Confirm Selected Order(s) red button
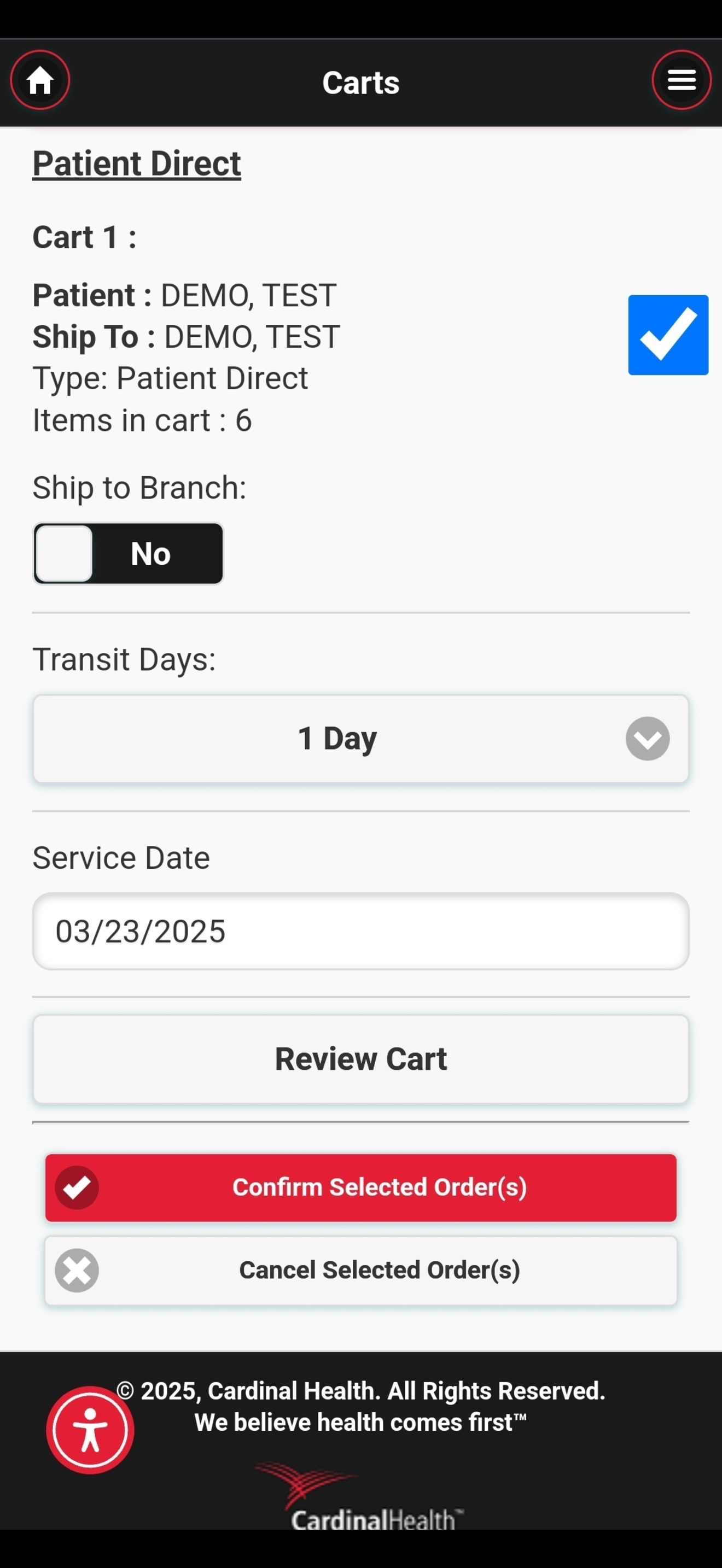 pyautogui.click(x=361, y=1187)
